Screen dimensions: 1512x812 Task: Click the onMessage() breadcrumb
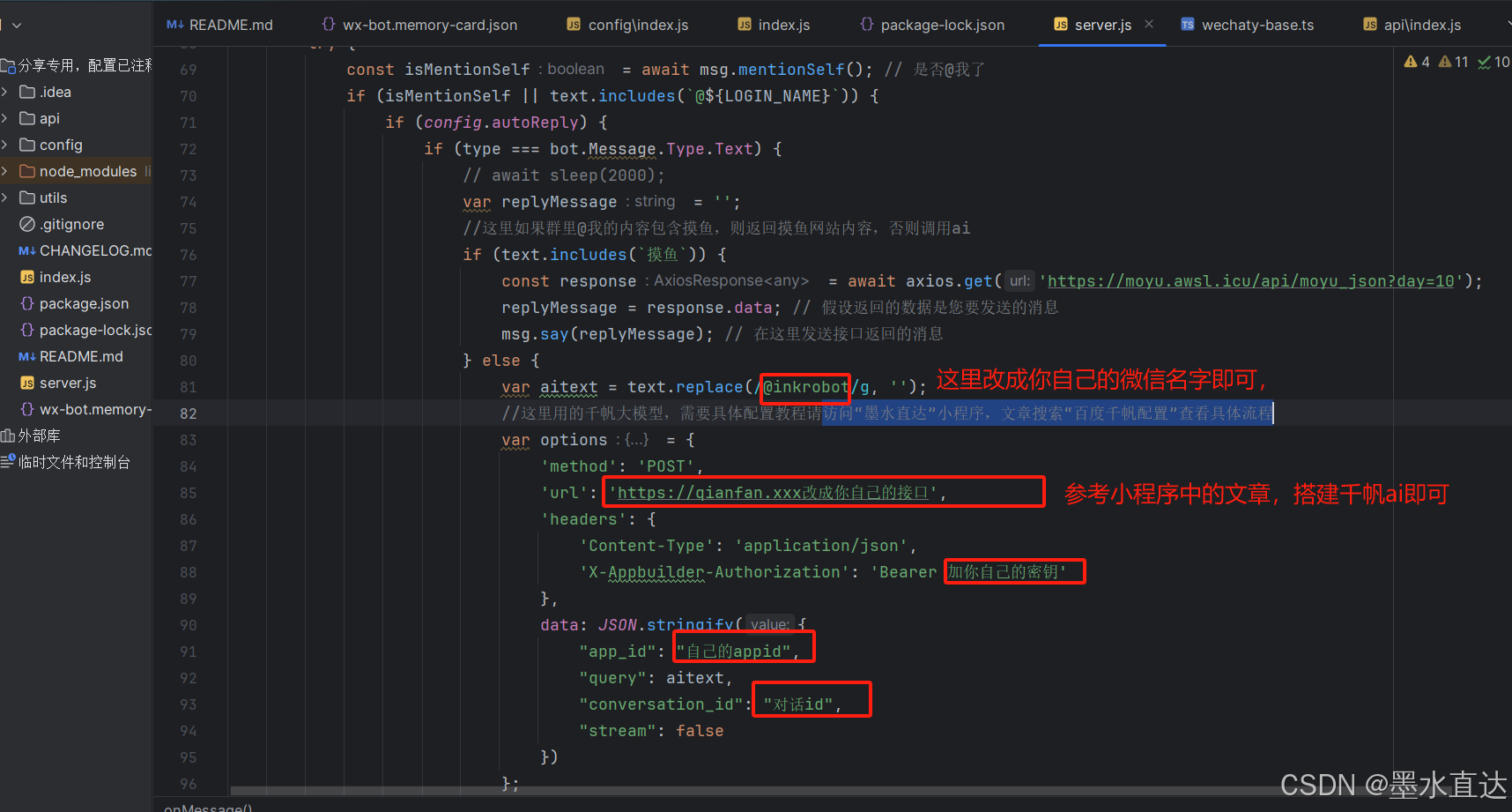208,807
